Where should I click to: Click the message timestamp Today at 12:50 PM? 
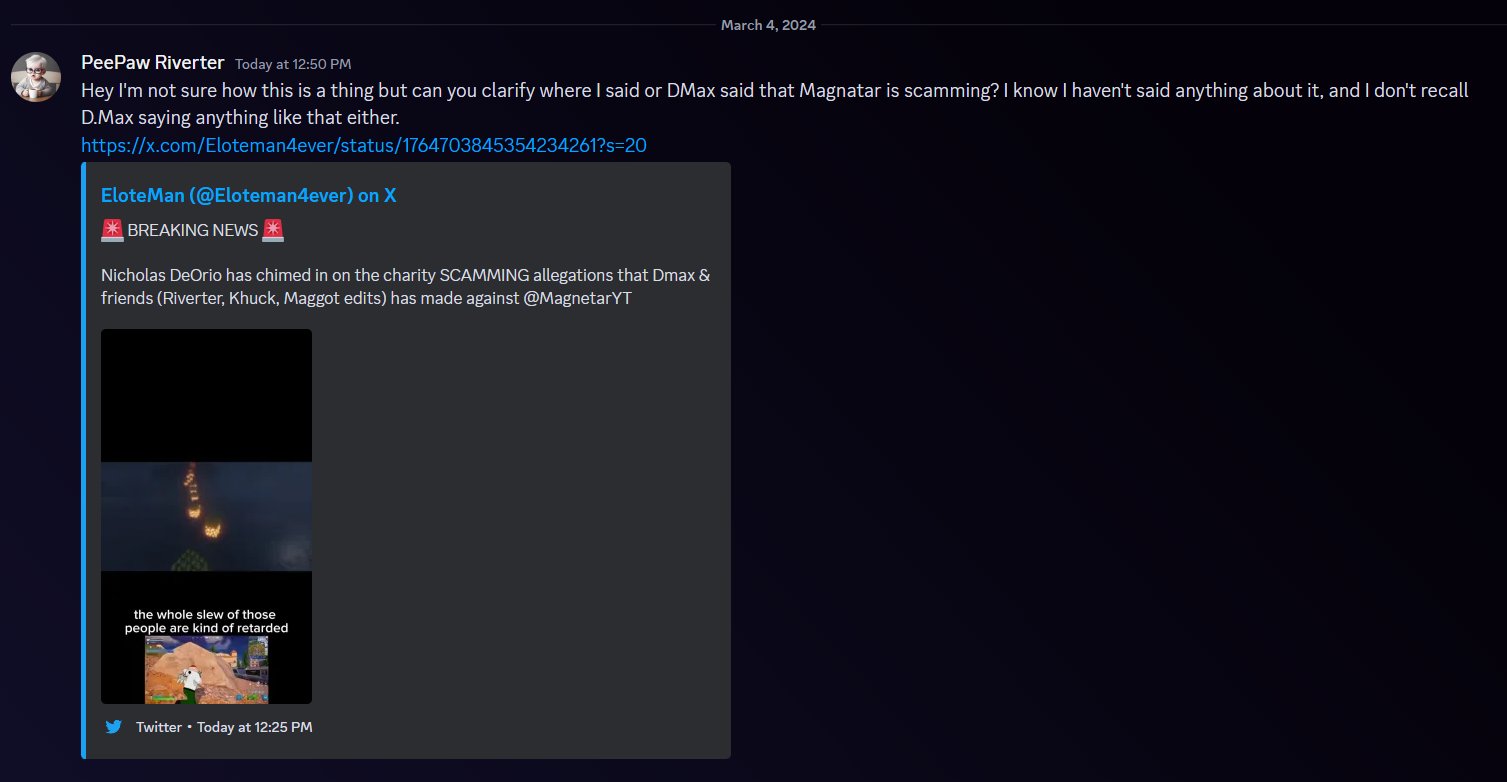293,64
